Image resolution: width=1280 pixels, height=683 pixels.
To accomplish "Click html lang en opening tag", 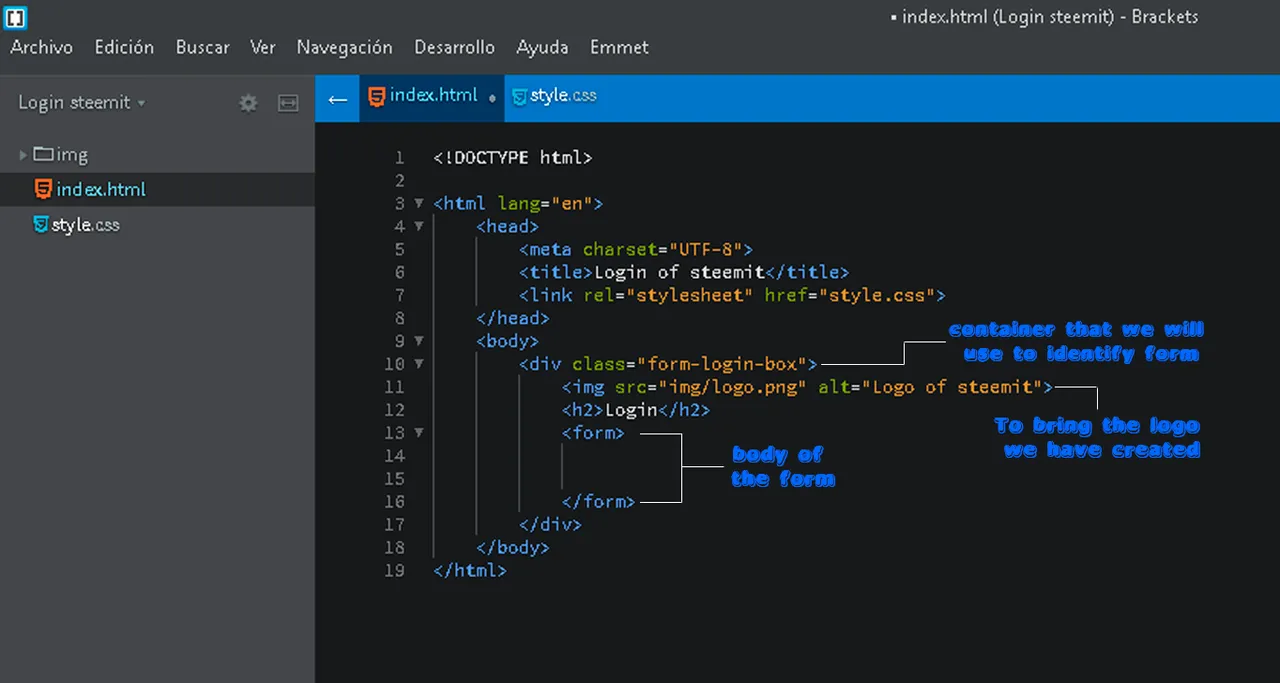I will pyautogui.click(x=518, y=204).
